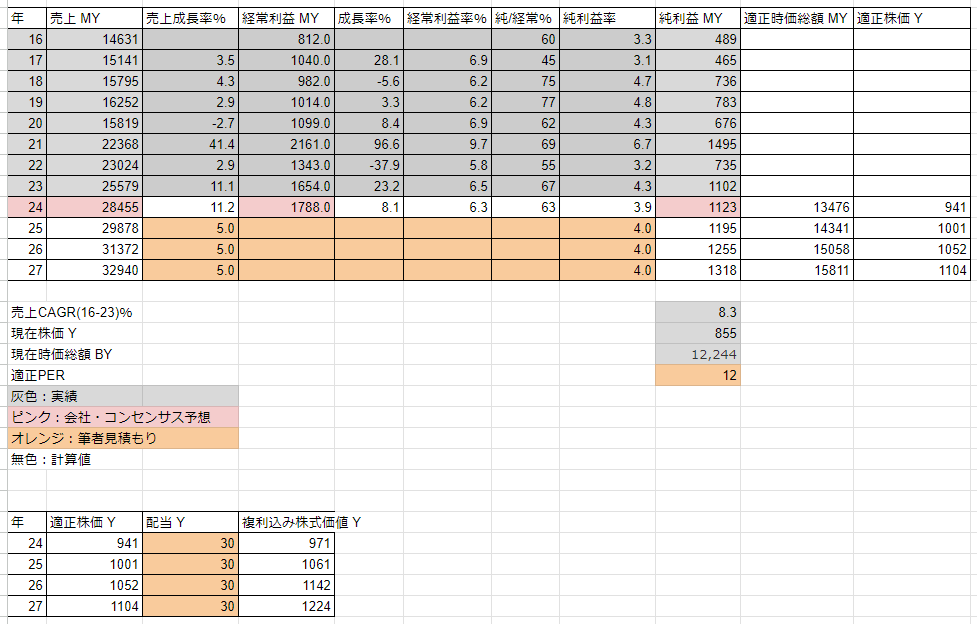The image size is (977, 624).
Task: Click dividend cell 30 for year 25
Action: coord(191,564)
